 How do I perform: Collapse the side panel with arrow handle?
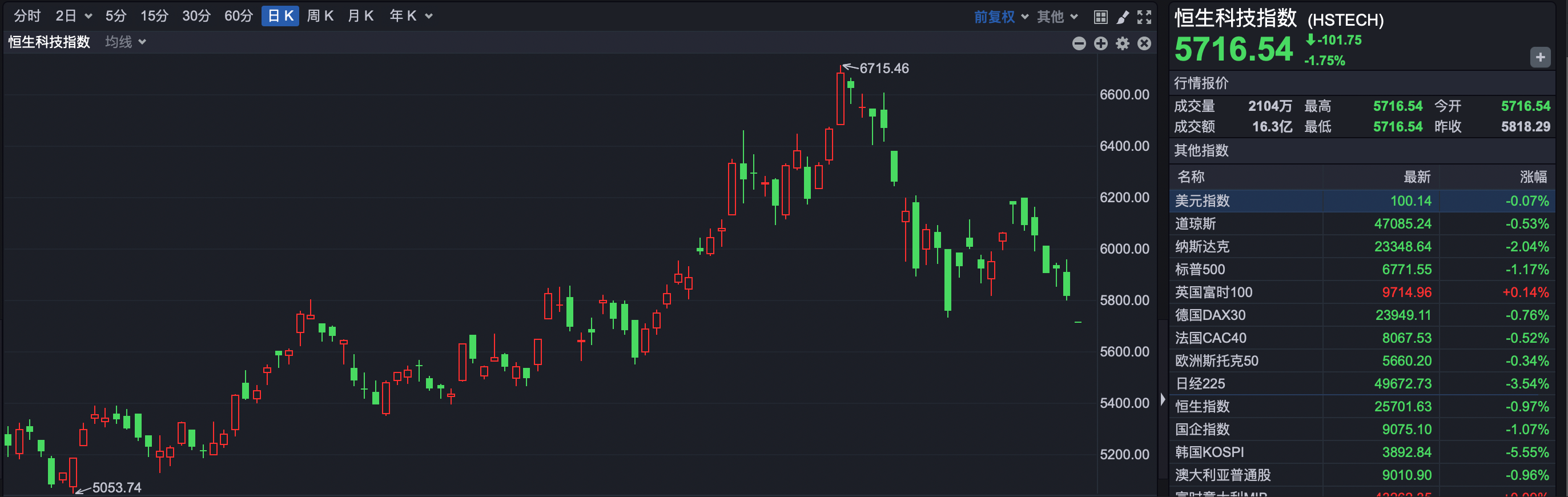click(x=1163, y=399)
